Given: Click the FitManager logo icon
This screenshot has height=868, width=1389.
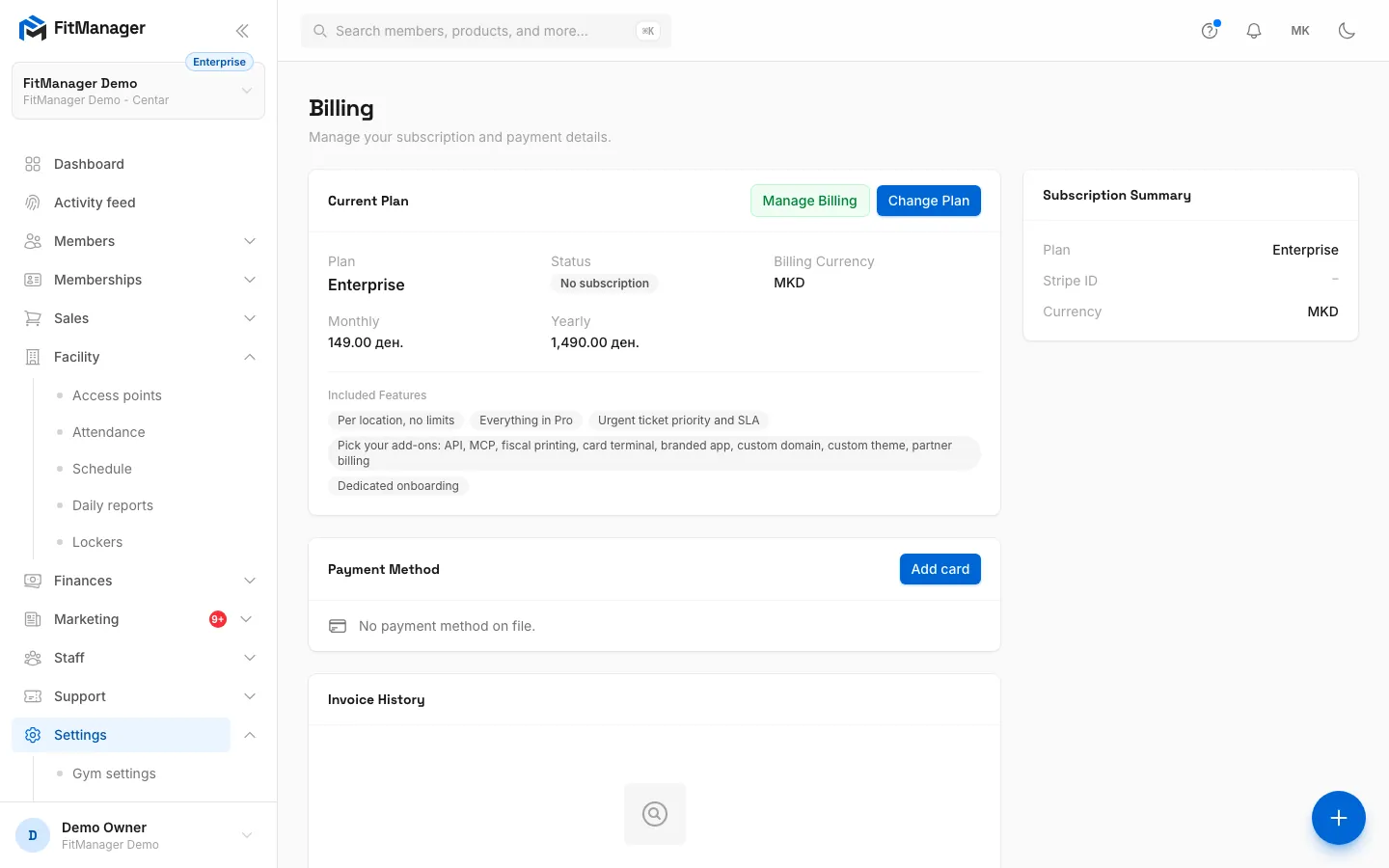Looking at the screenshot, I should (33, 29).
